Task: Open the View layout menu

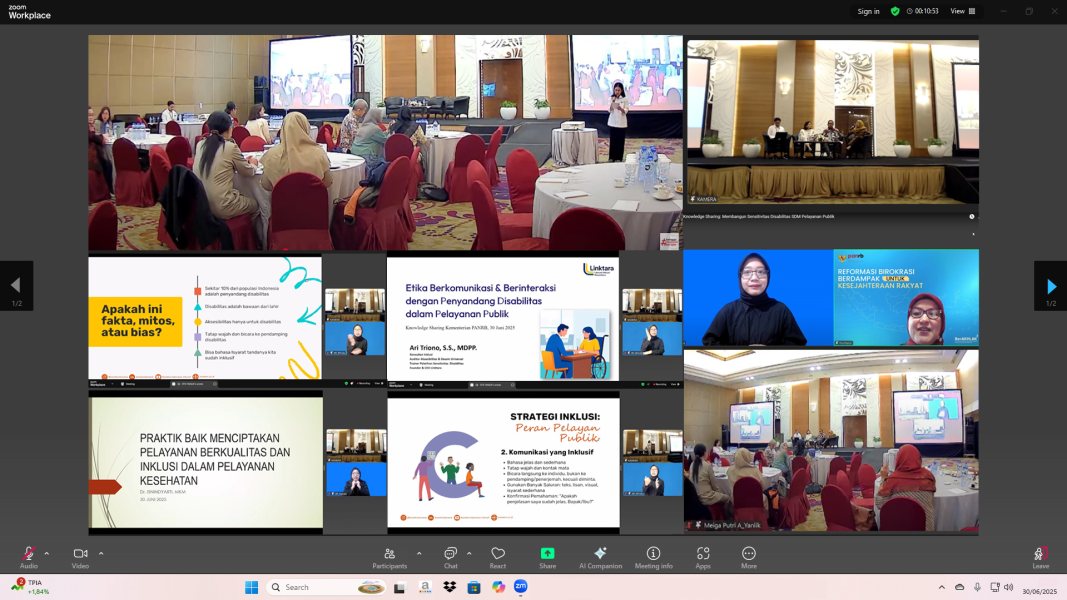Action: pos(963,11)
